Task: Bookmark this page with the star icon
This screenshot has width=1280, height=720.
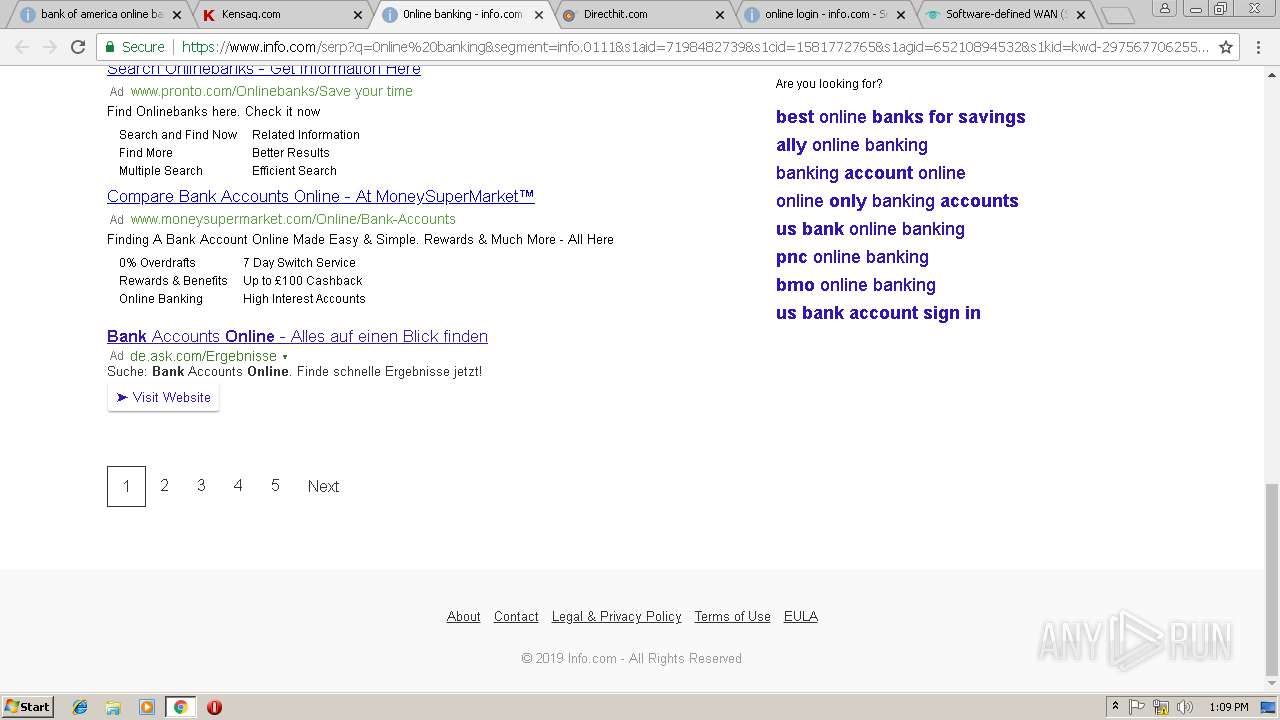Action: pyautogui.click(x=1226, y=47)
